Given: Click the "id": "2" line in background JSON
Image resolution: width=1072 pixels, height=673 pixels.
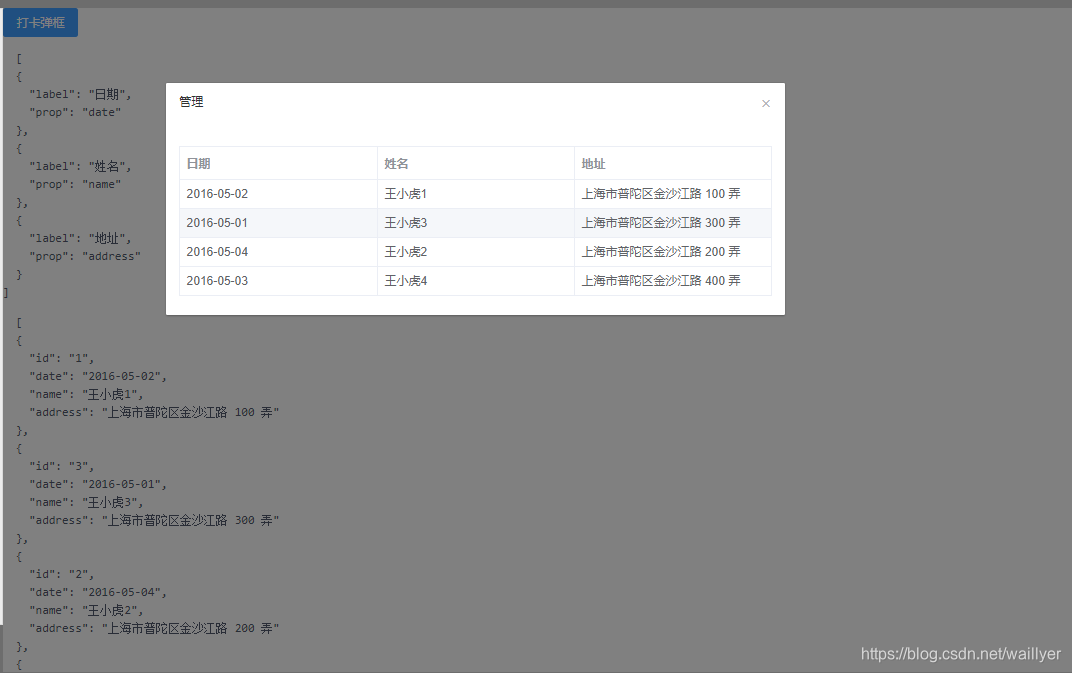Looking at the screenshot, I should 62,575.
